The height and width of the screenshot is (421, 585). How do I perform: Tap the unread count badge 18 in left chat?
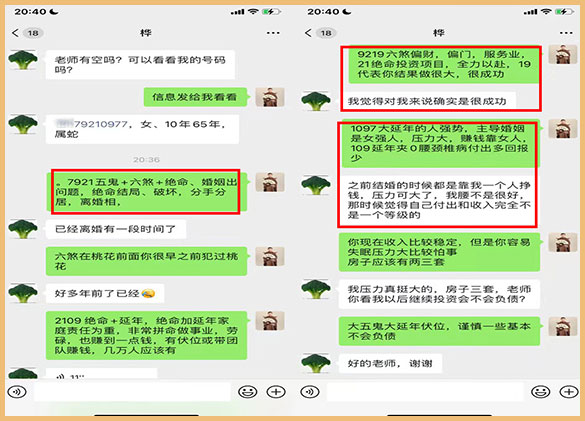pos(33,33)
